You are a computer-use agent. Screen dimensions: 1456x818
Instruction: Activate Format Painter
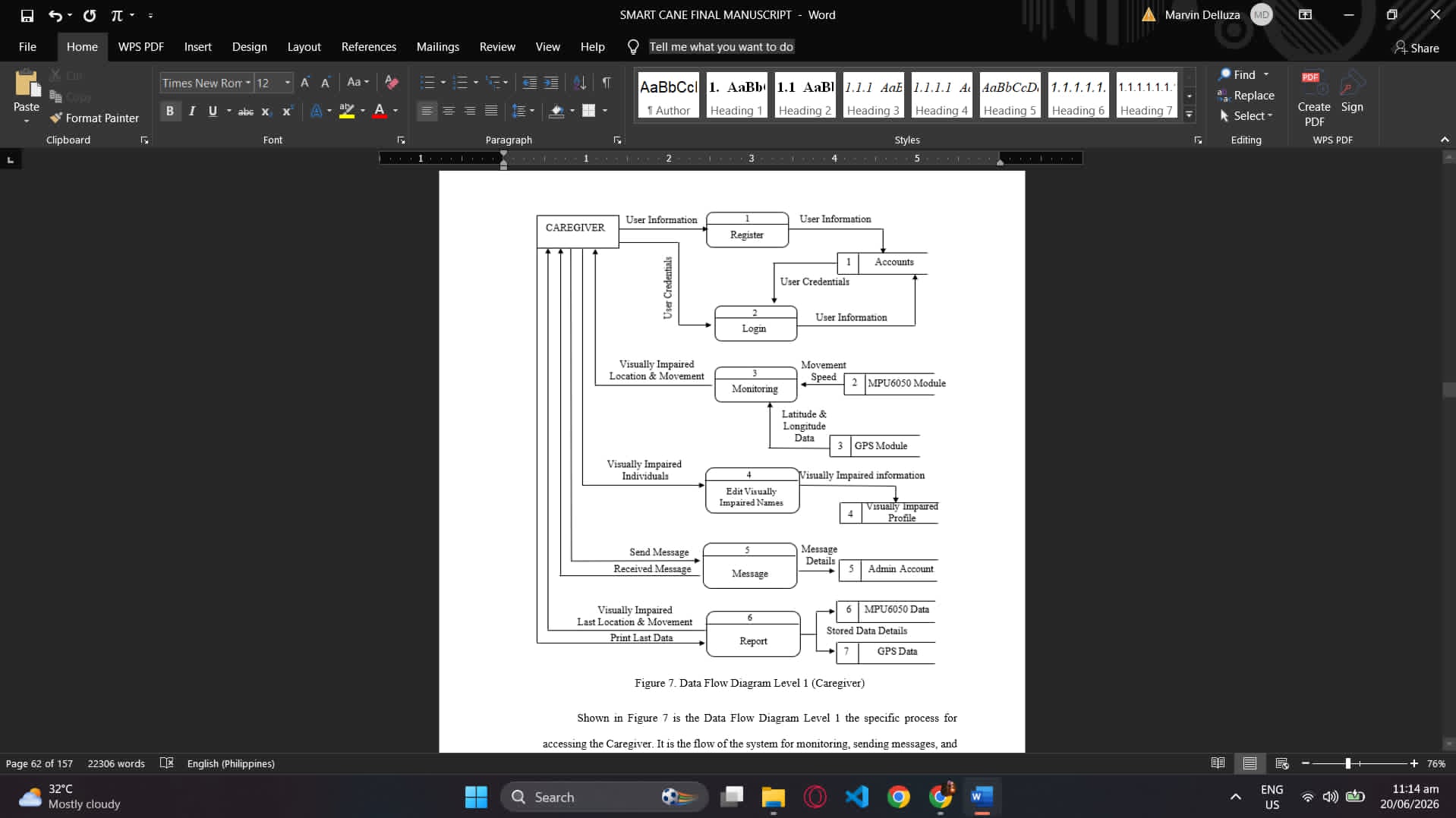coord(94,118)
